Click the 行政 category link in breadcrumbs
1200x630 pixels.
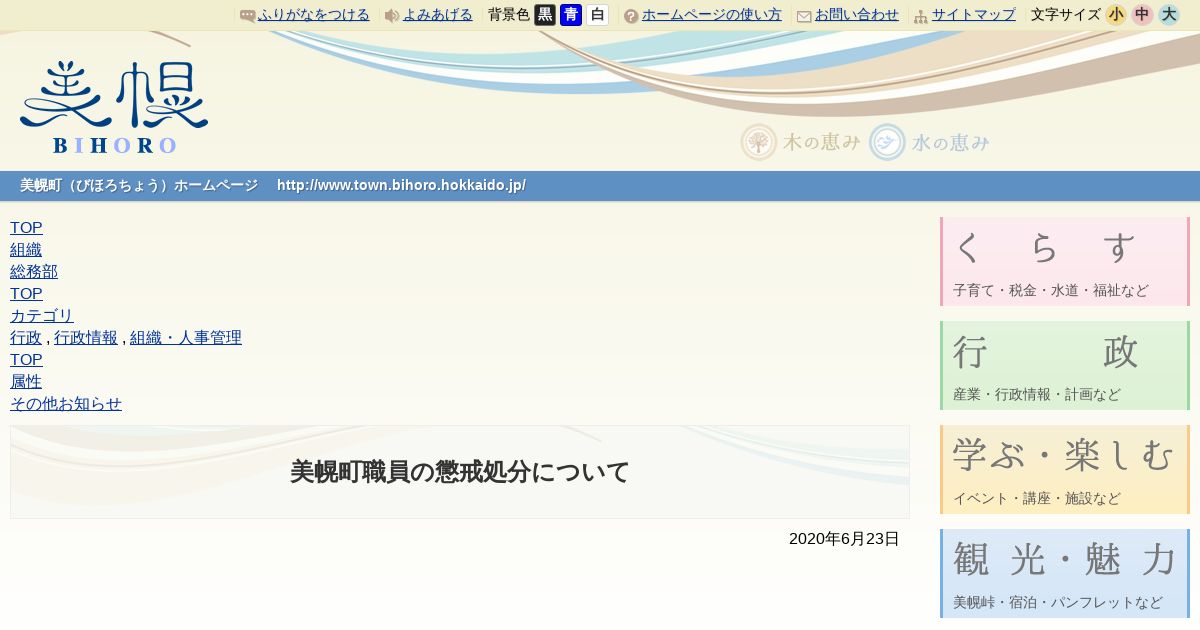pos(26,338)
